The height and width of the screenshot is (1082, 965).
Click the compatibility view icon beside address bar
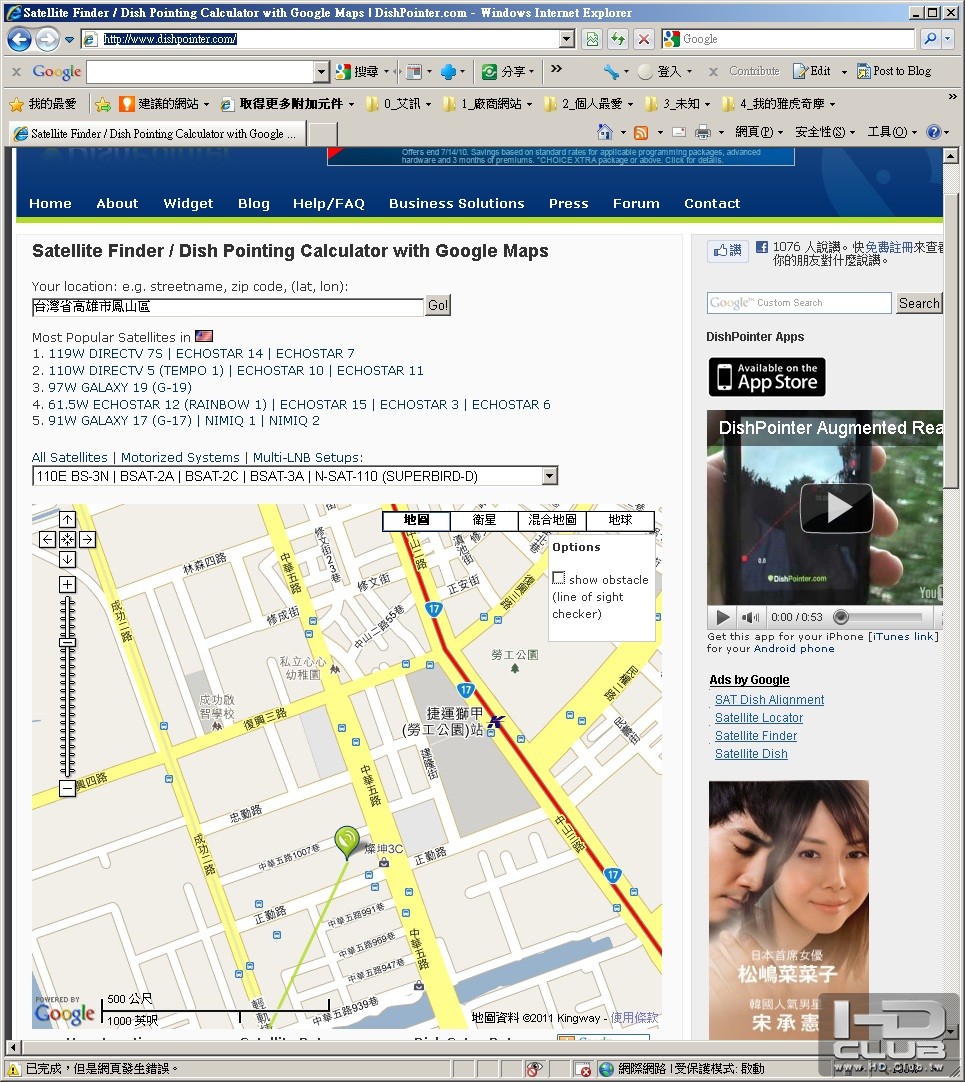[592, 39]
